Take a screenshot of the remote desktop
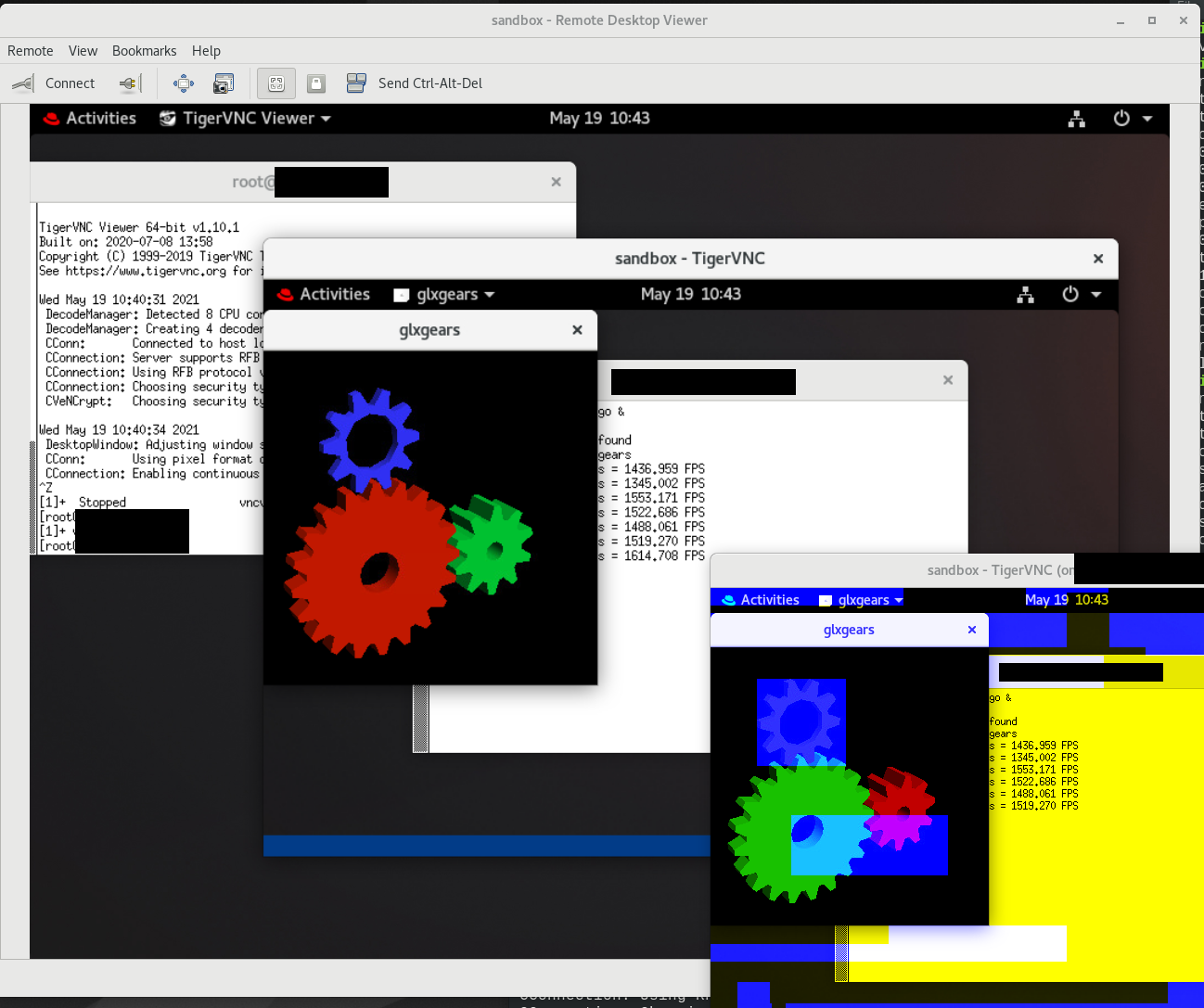This screenshot has height=1008, width=1204. click(x=224, y=83)
